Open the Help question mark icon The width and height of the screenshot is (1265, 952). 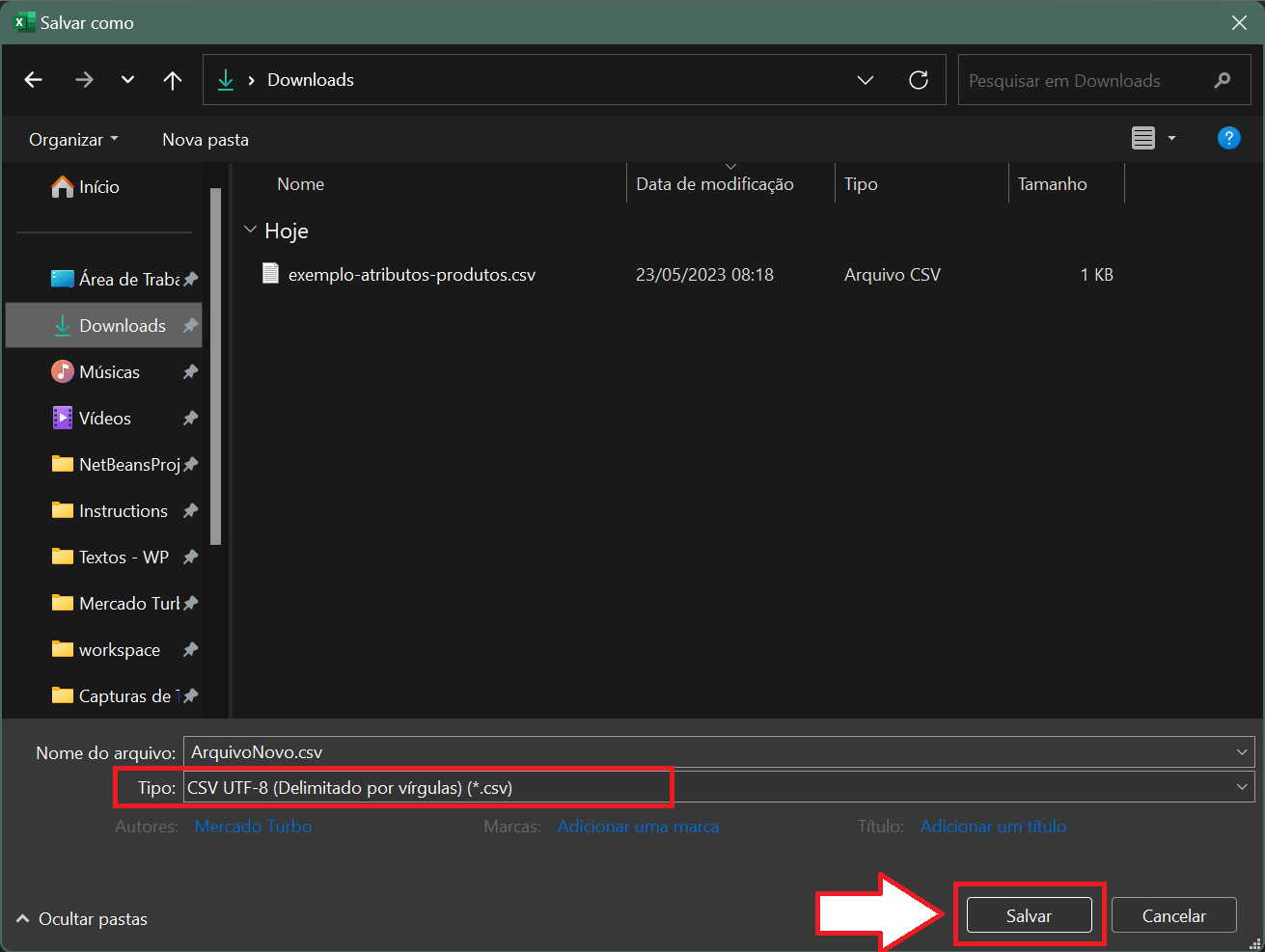[1228, 138]
